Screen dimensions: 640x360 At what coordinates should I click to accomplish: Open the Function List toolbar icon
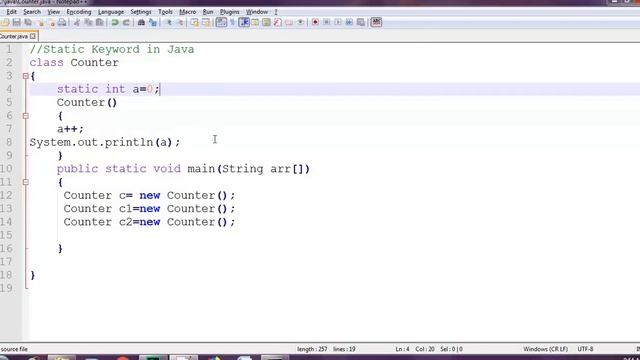[x=278, y=22]
